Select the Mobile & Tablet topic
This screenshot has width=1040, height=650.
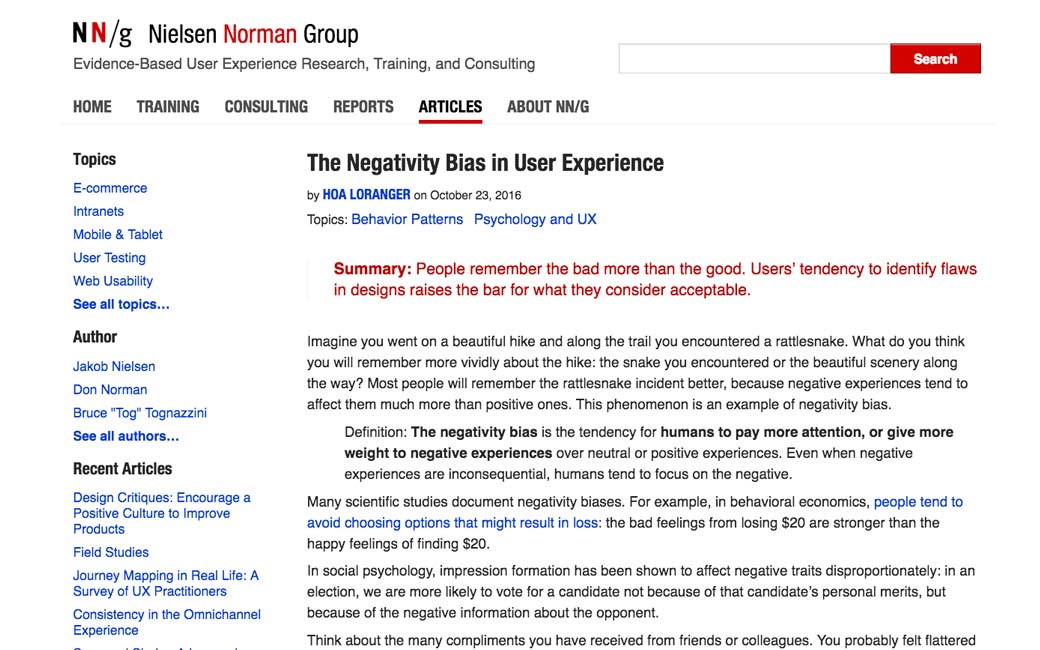tap(118, 234)
